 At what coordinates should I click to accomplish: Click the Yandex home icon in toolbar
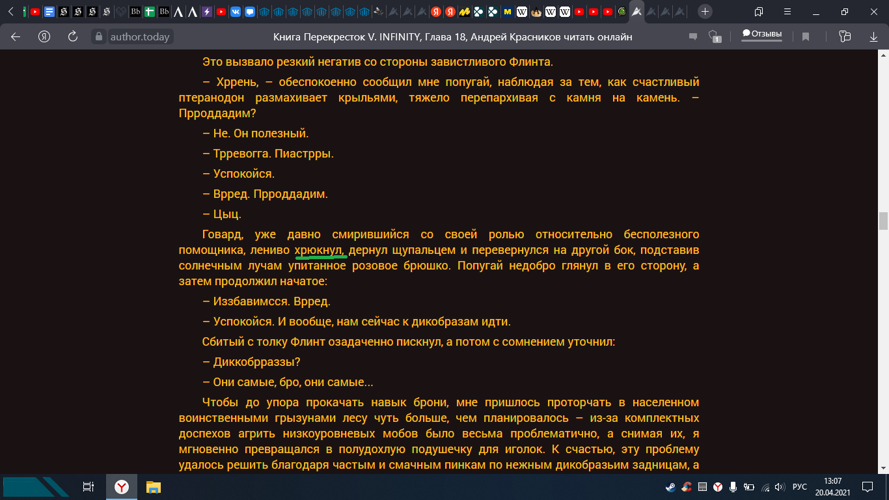[x=44, y=37]
